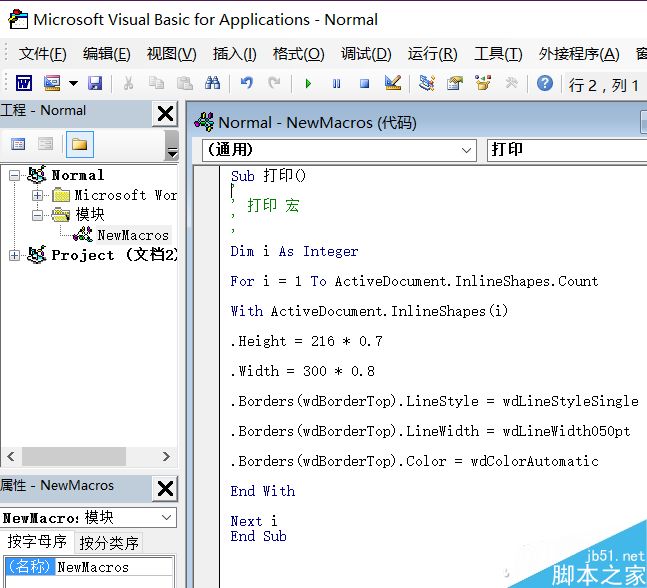This screenshot has width=647, height=588.
Task: Click the Copy icon in toolbar
Action: click(x=156, y=83)
